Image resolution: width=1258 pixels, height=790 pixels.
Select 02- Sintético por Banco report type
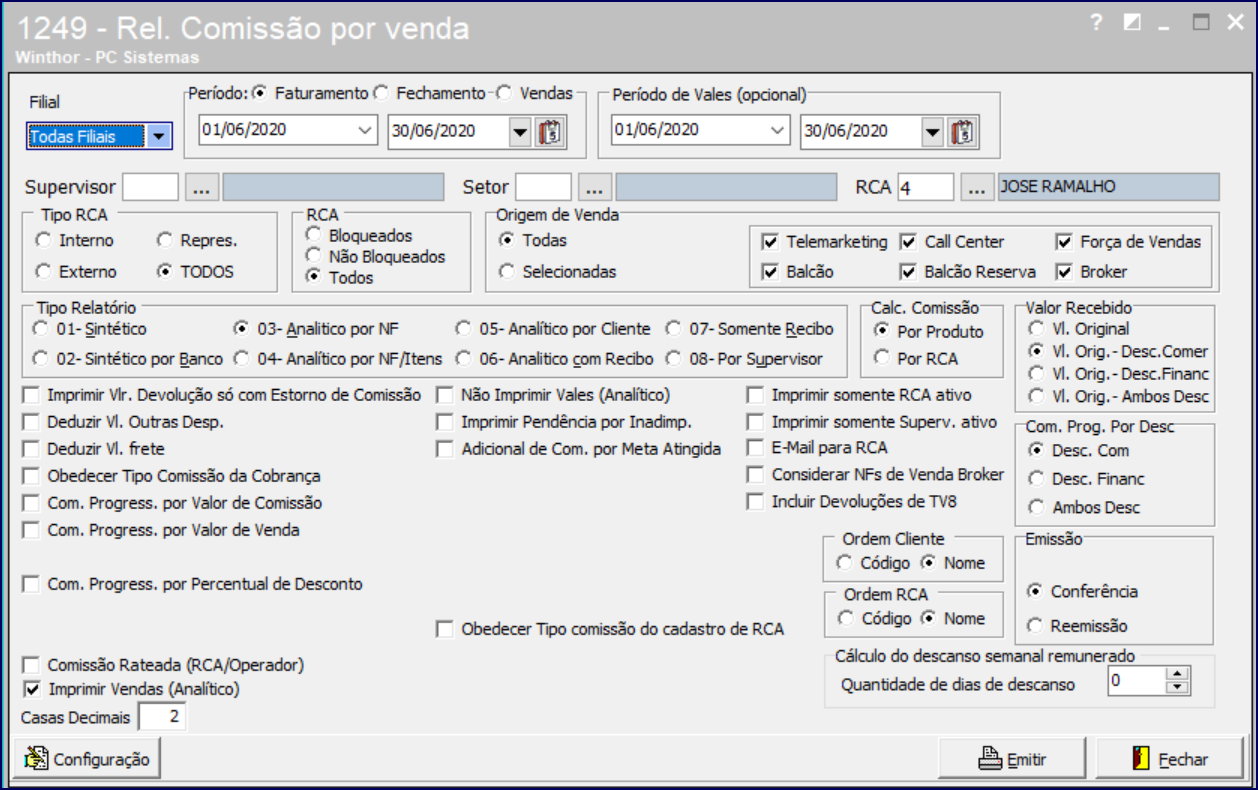tap(40, 358)
